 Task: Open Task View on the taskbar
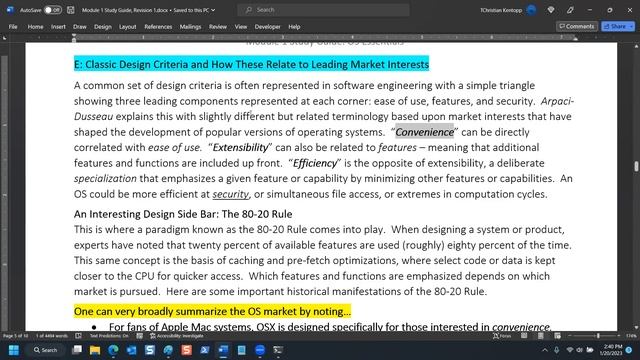point(77,350)
